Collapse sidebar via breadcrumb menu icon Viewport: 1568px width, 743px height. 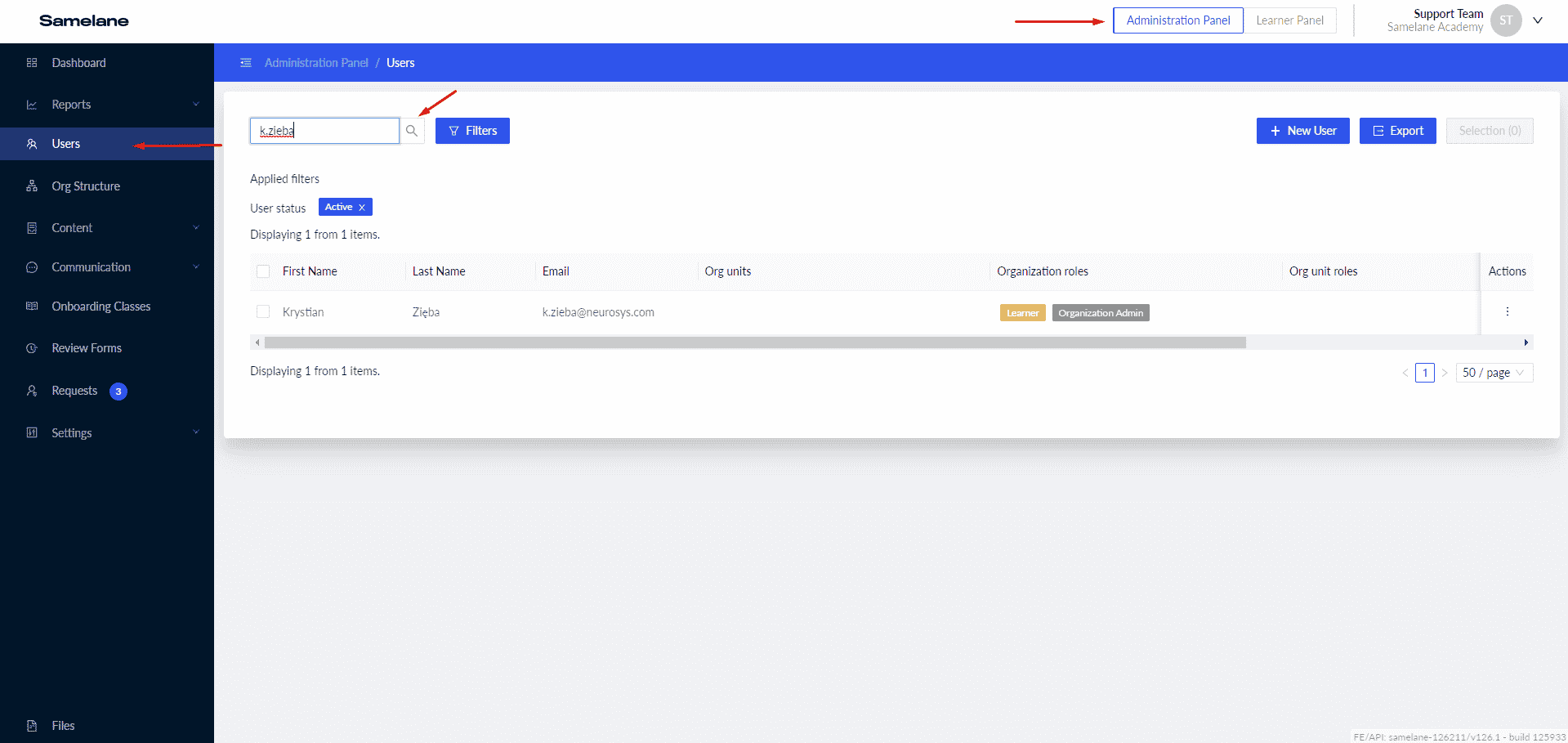246,63
